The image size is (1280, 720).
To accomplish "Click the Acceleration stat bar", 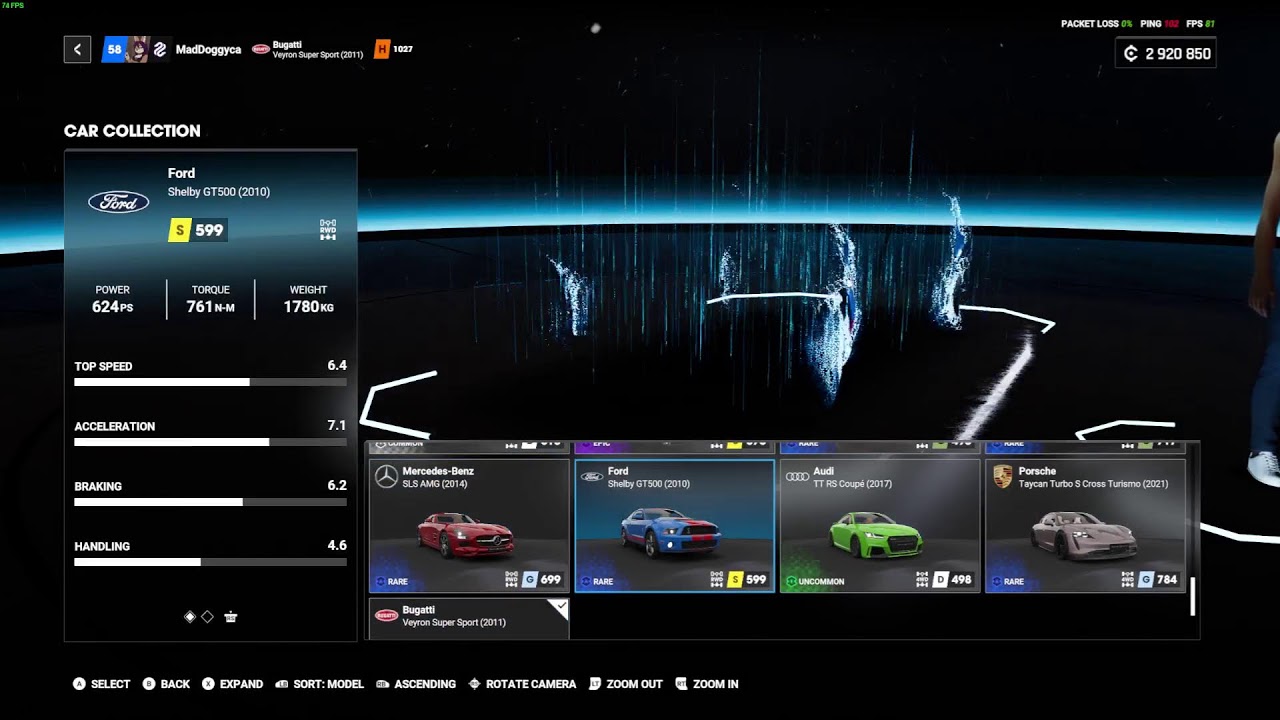I will tap(210, 442).
